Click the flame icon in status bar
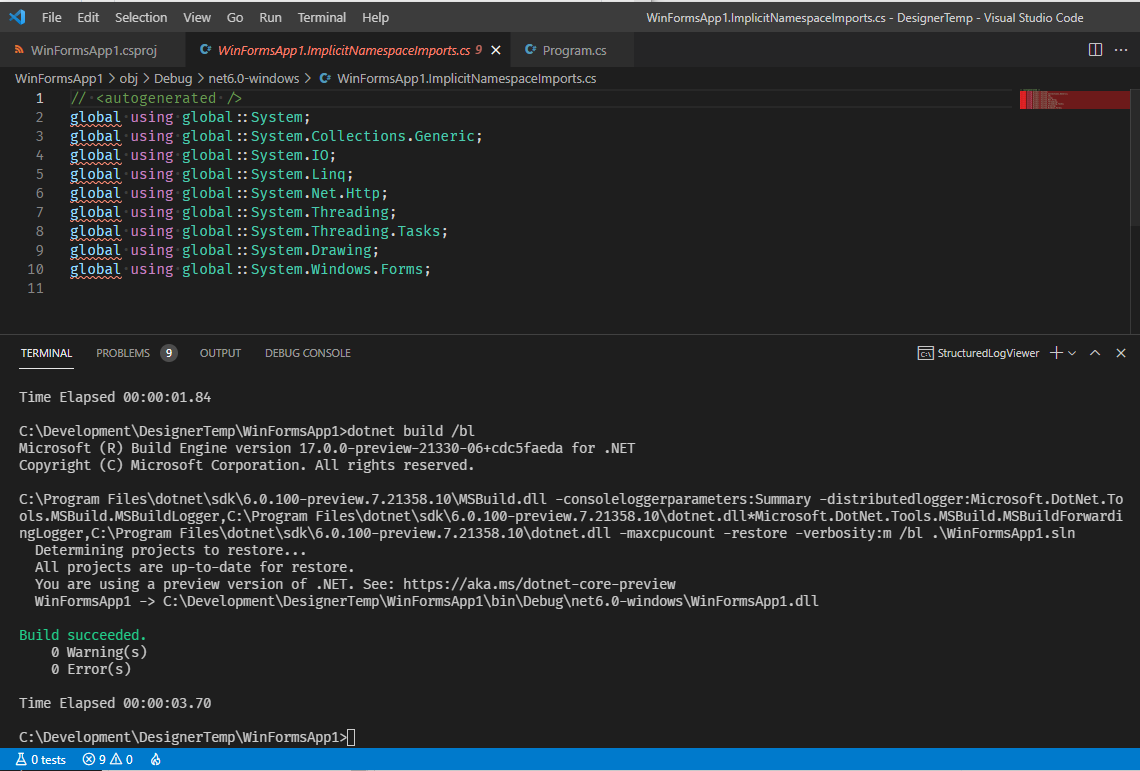Screen dimensions: 1140x771 tap(156, 759)
